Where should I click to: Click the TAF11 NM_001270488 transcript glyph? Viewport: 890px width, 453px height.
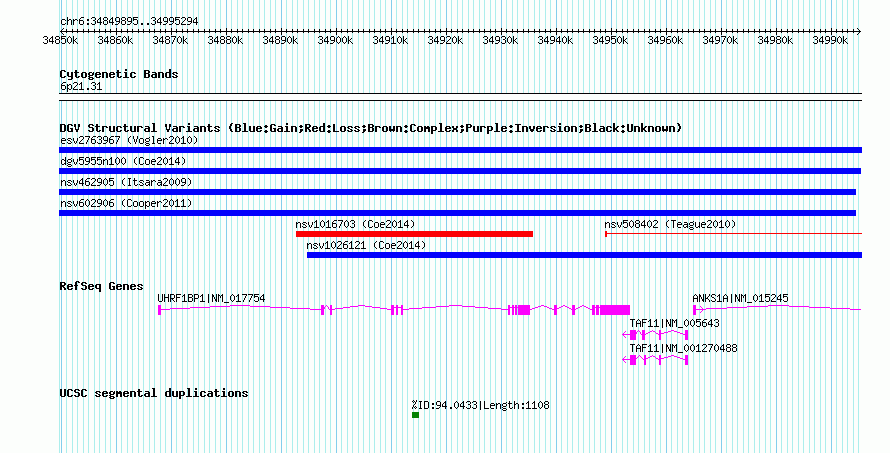point(656,360)
